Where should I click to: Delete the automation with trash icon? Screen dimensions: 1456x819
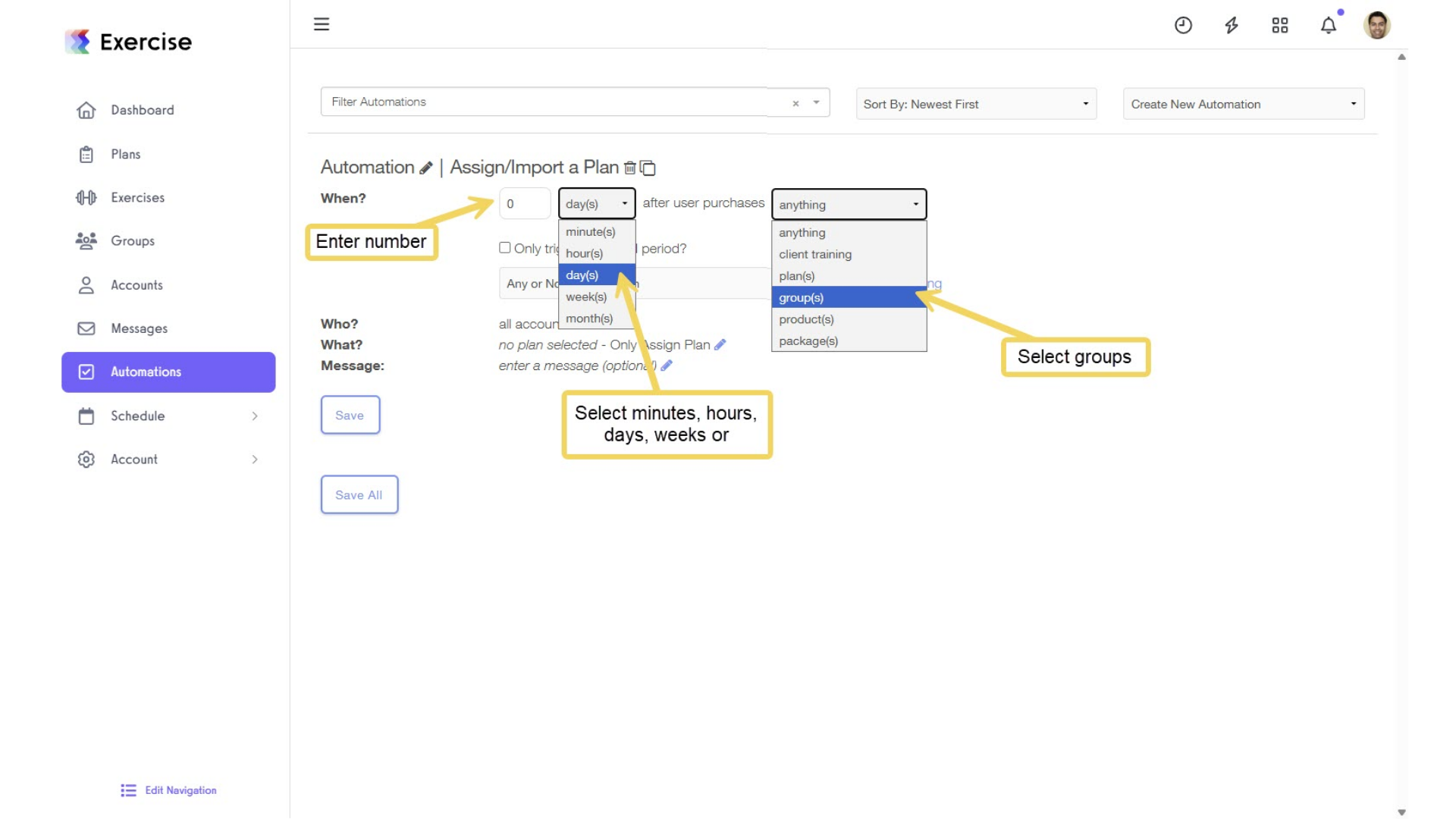[x=629, y=168]
